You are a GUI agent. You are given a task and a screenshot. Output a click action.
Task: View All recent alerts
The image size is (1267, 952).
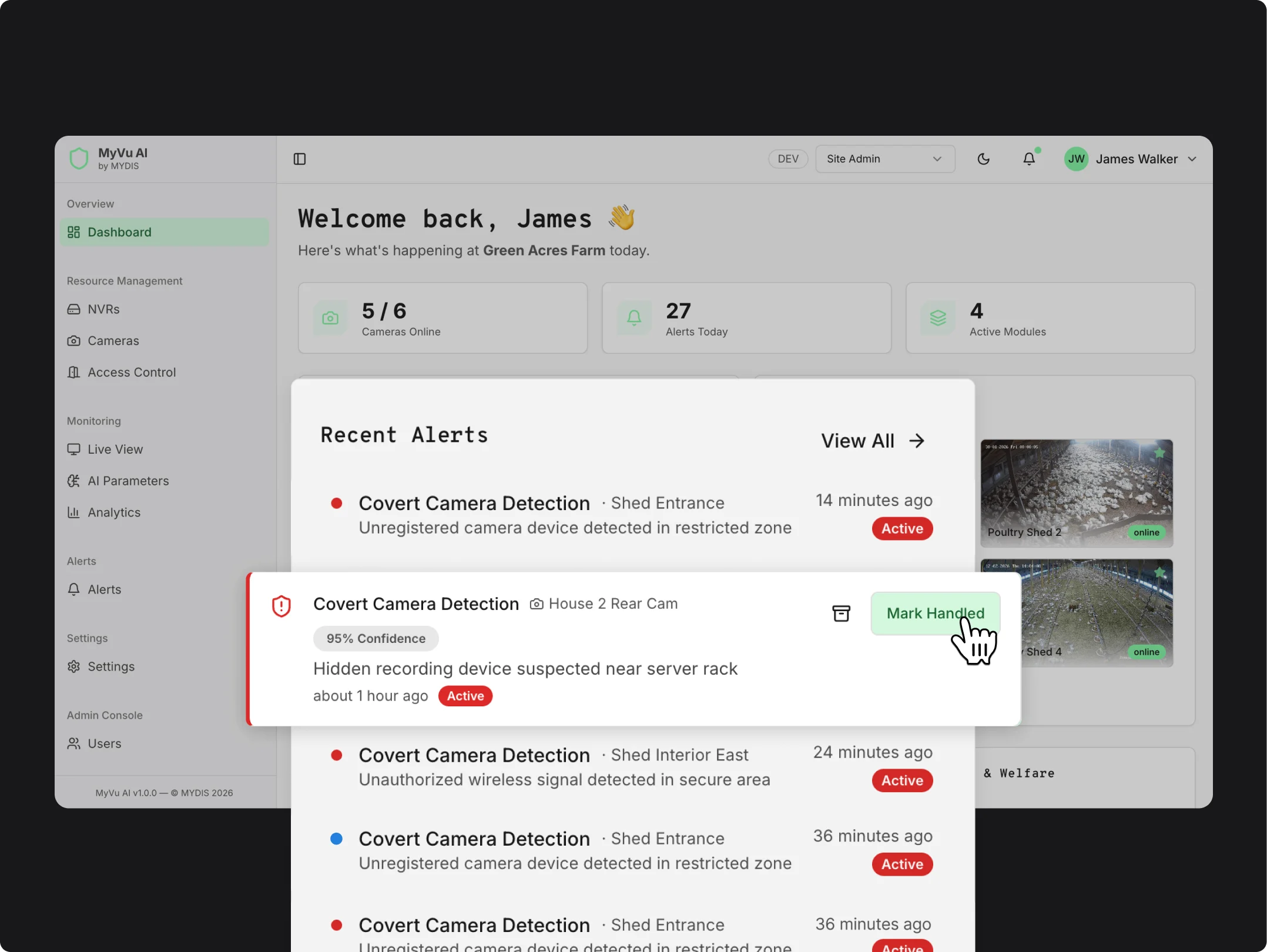(x=873, y=440)
